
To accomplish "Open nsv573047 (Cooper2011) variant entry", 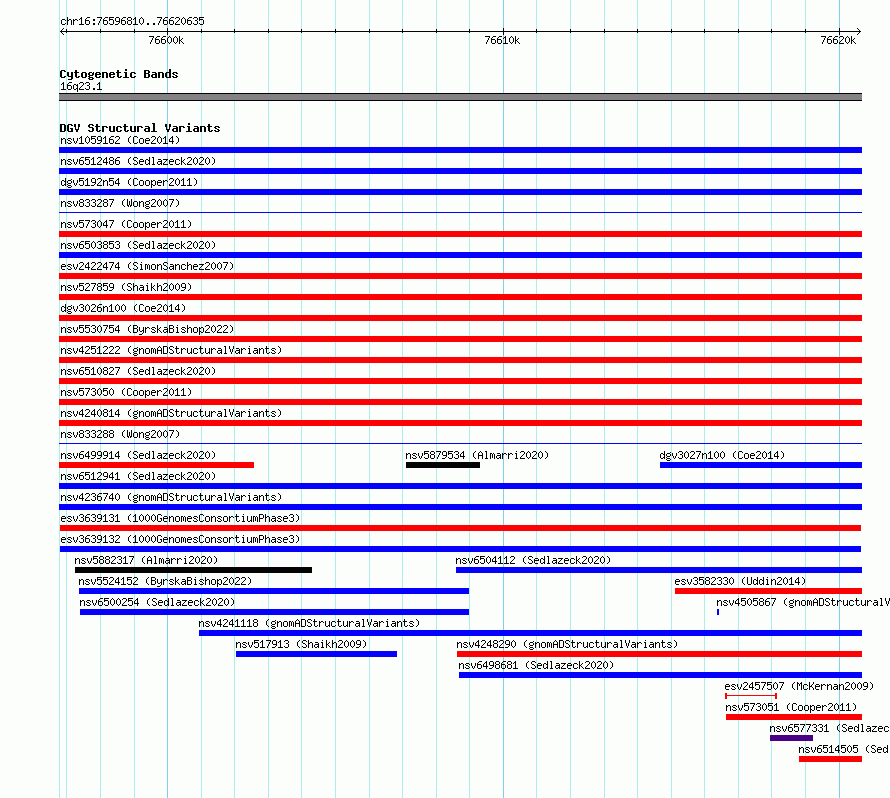I will click(126, 224).
